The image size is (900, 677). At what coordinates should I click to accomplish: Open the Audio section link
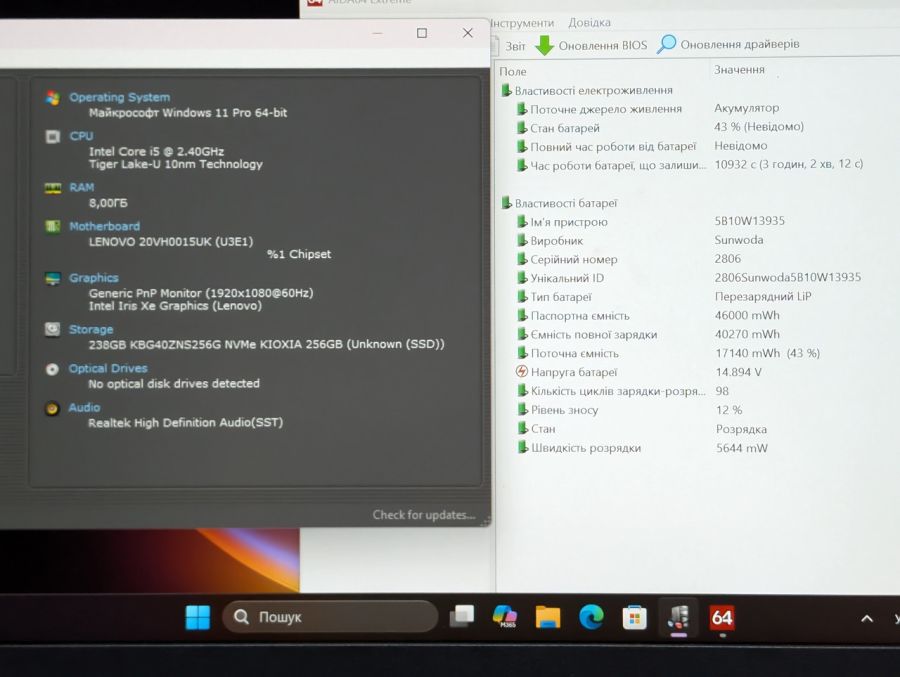(x=84, y=408)
